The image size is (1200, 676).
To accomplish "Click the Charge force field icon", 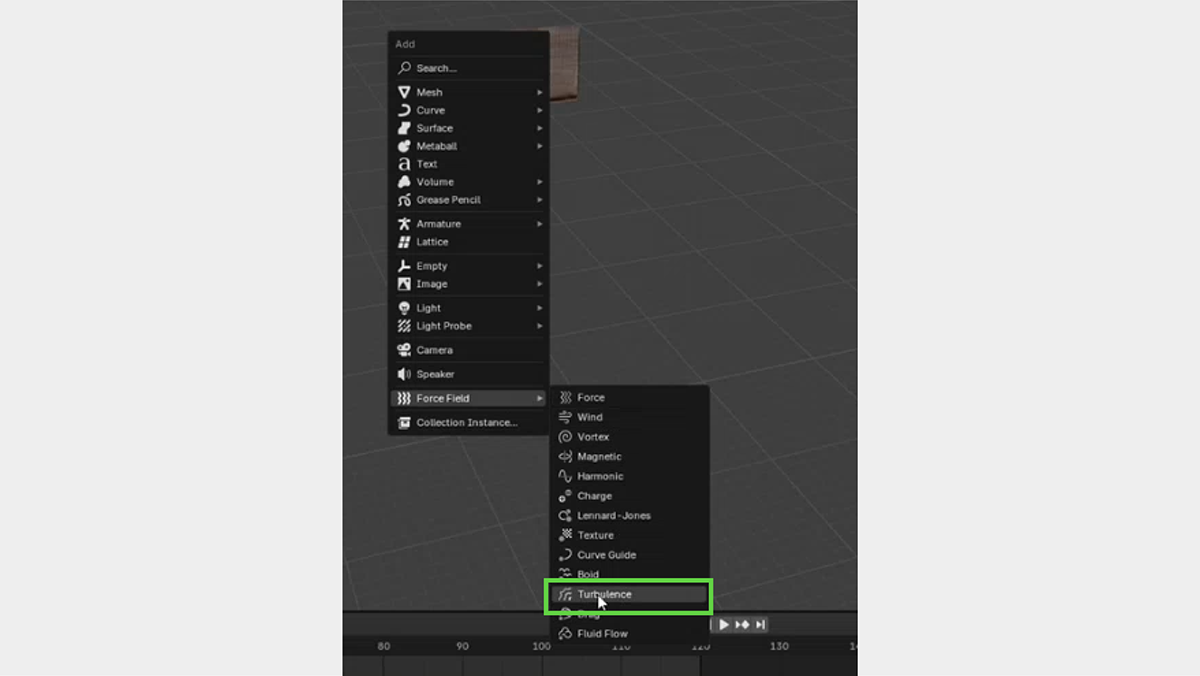I will tap(565, 496).
